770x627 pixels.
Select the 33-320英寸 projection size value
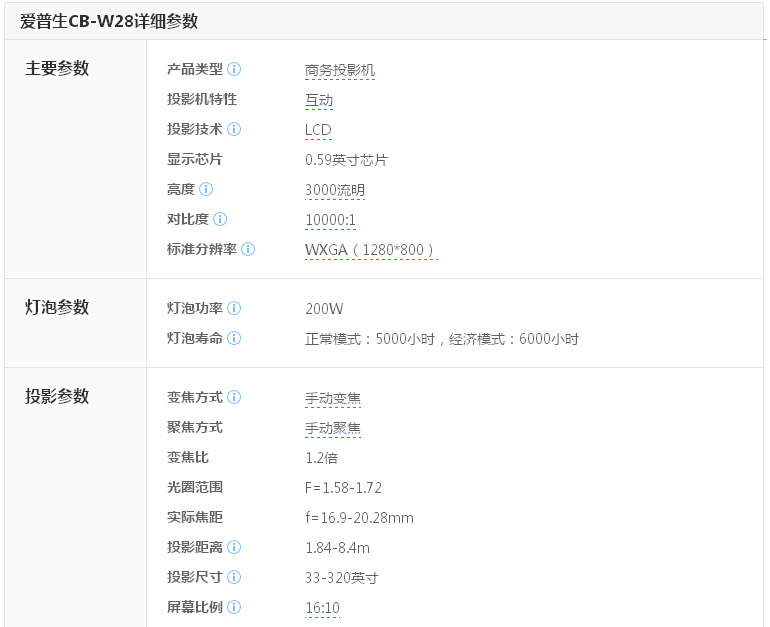(342, 578)
